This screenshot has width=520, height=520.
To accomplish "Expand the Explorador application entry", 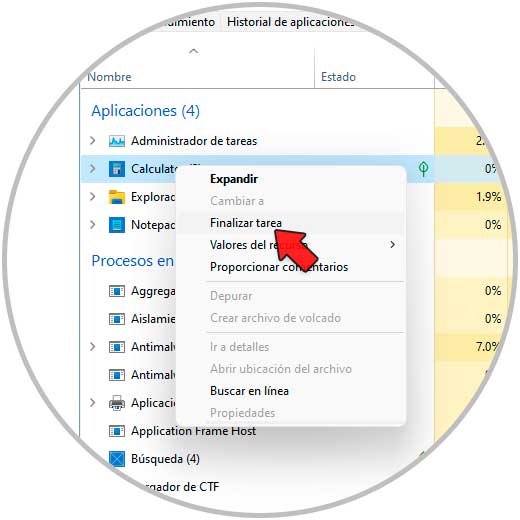I will 92,197.
